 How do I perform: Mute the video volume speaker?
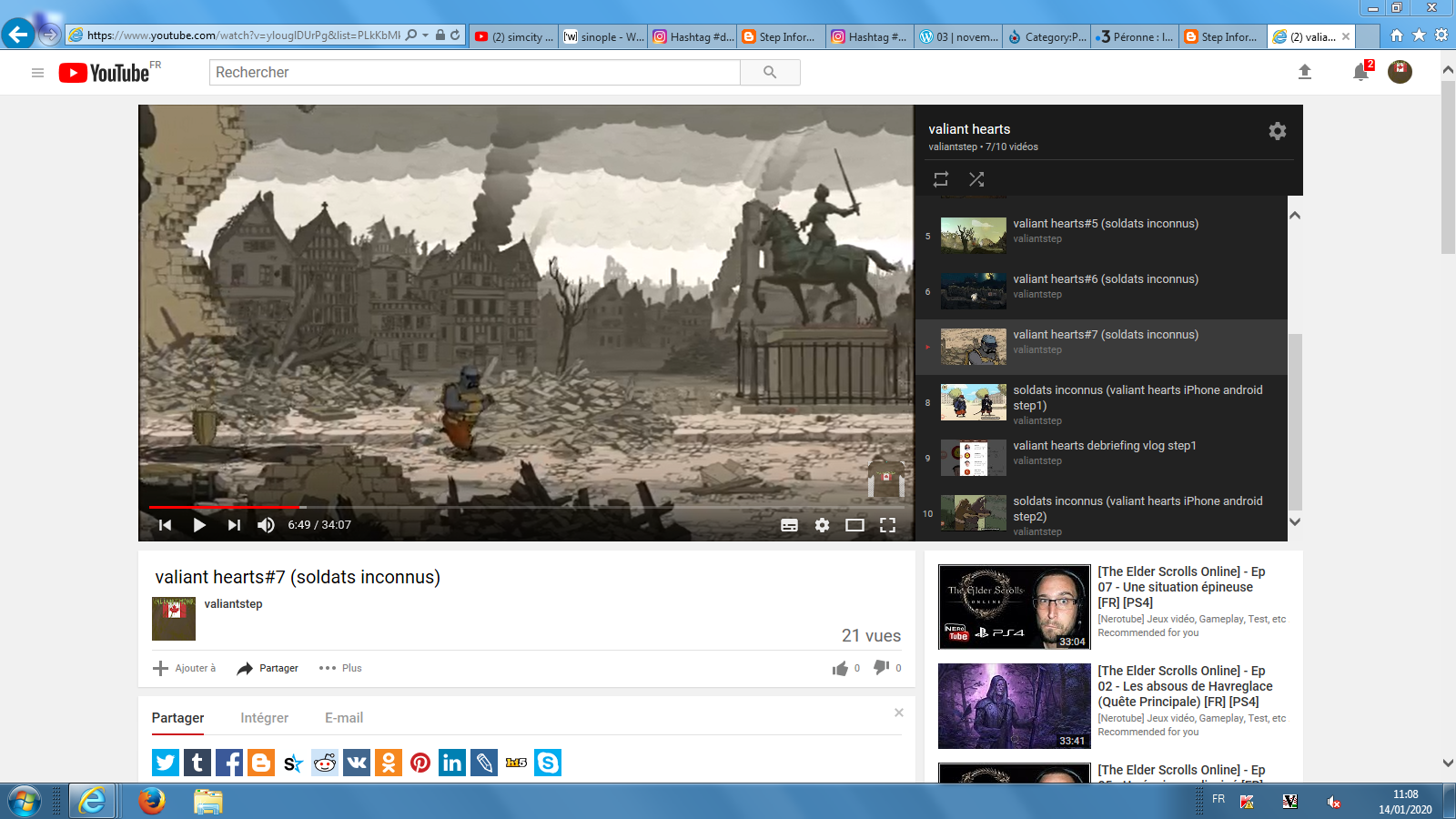[x=266, y=525]
